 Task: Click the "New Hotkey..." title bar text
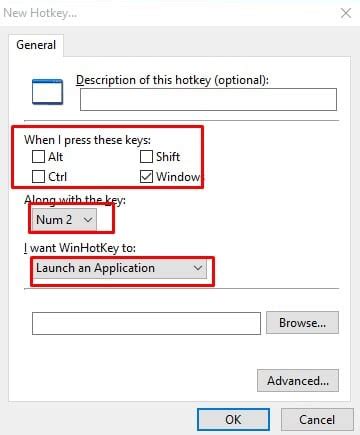(x=40, y=13)
